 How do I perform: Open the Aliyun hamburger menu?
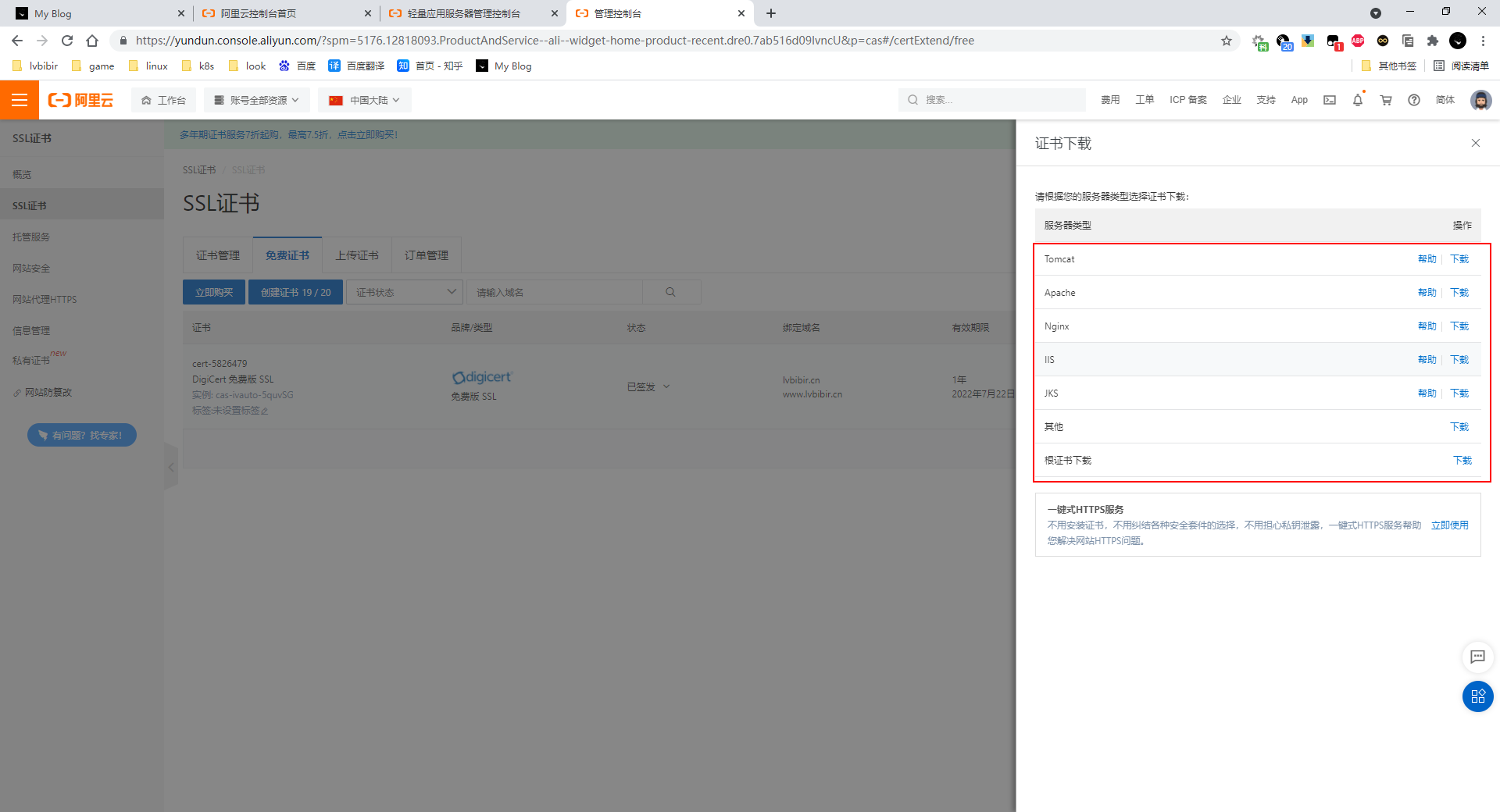click(x=20, y=100)
